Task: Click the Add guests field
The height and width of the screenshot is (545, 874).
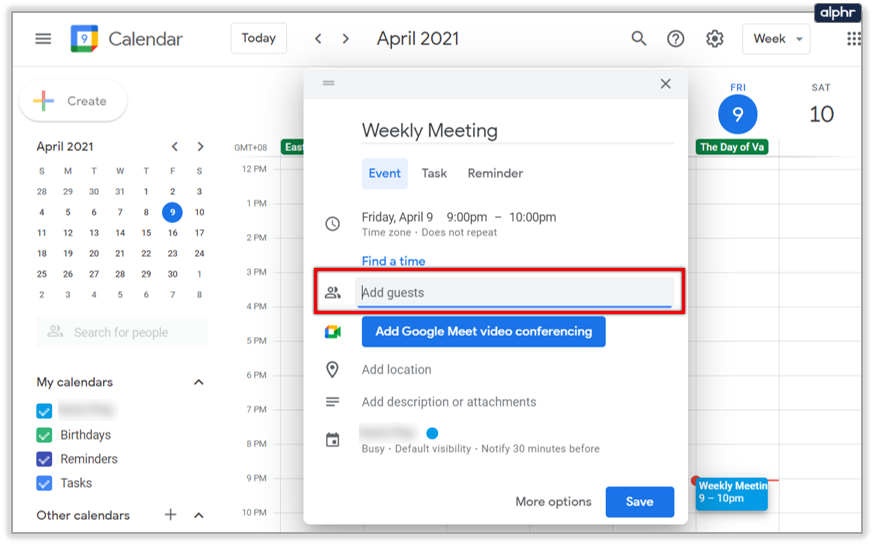Action: 514,293
